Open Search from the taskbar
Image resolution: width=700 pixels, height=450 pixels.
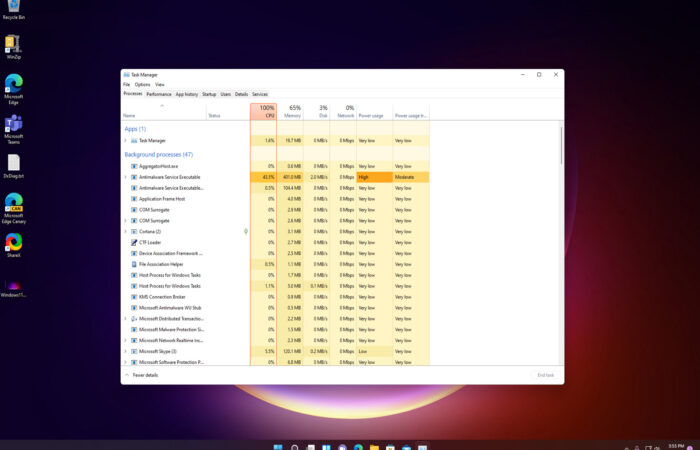295,446
